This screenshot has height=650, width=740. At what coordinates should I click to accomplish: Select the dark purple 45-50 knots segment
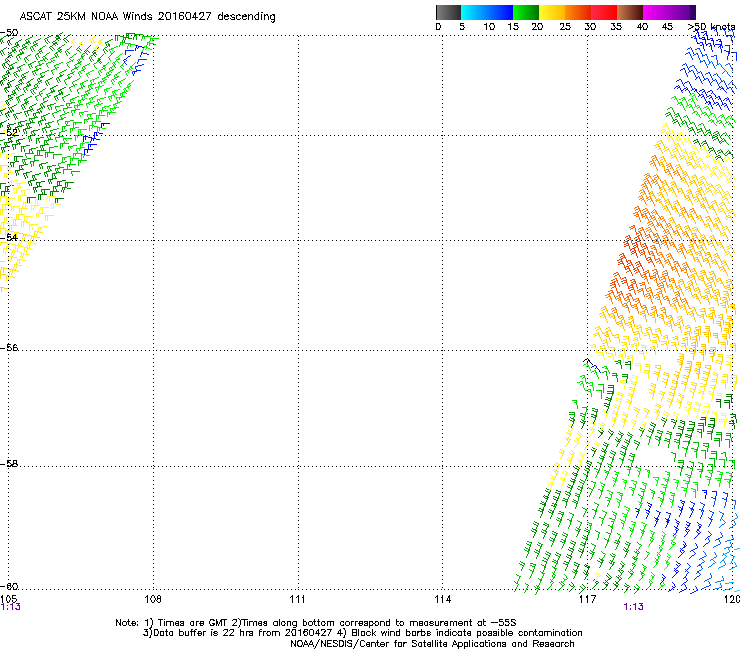click(682, 12)
